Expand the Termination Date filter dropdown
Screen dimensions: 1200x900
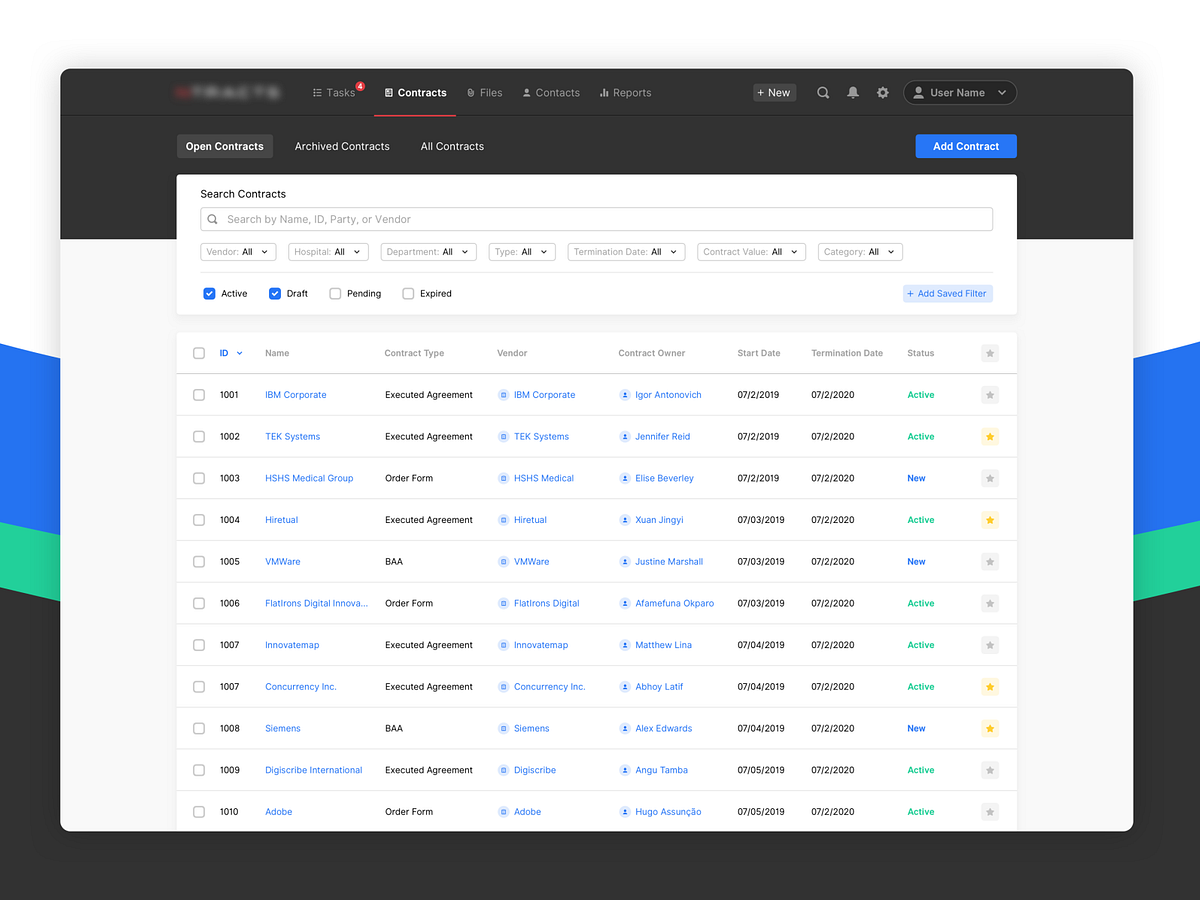(626, 251)
